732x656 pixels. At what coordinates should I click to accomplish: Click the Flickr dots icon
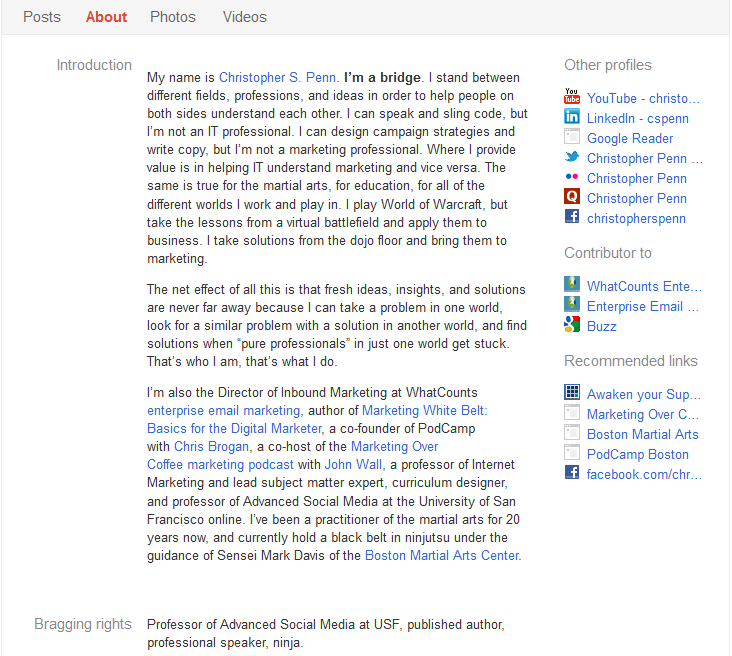(572, 178)
